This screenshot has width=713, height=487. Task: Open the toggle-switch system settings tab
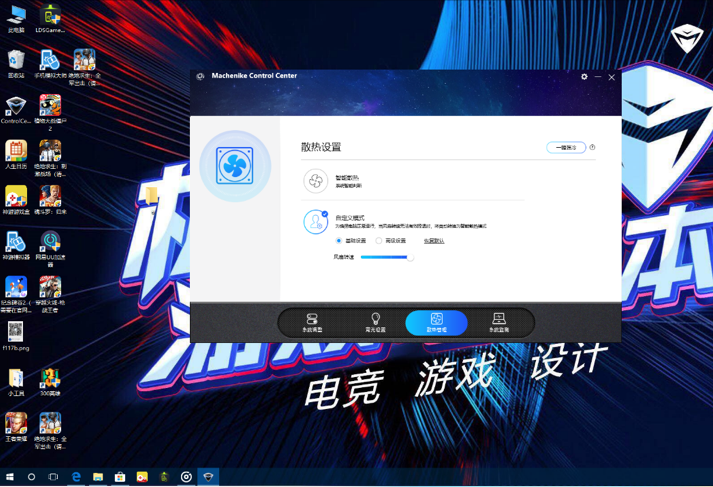coord(312,322)
